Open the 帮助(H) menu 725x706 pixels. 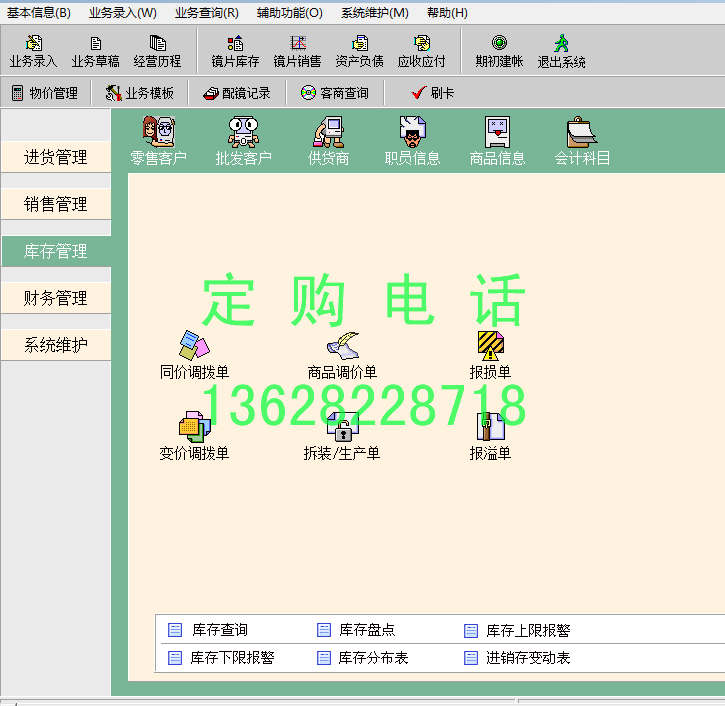447,12
